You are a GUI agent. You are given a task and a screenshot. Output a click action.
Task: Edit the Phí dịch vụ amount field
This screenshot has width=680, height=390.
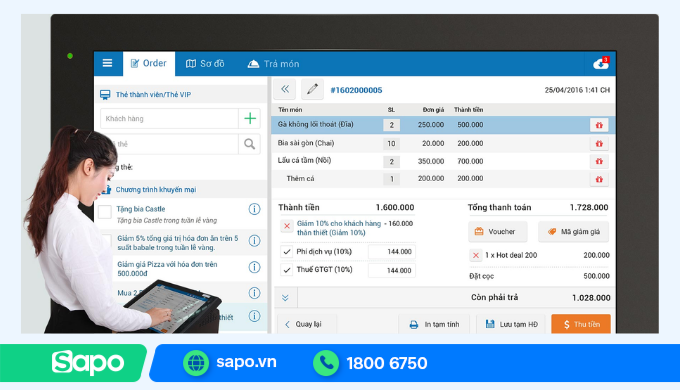[392, 252]
